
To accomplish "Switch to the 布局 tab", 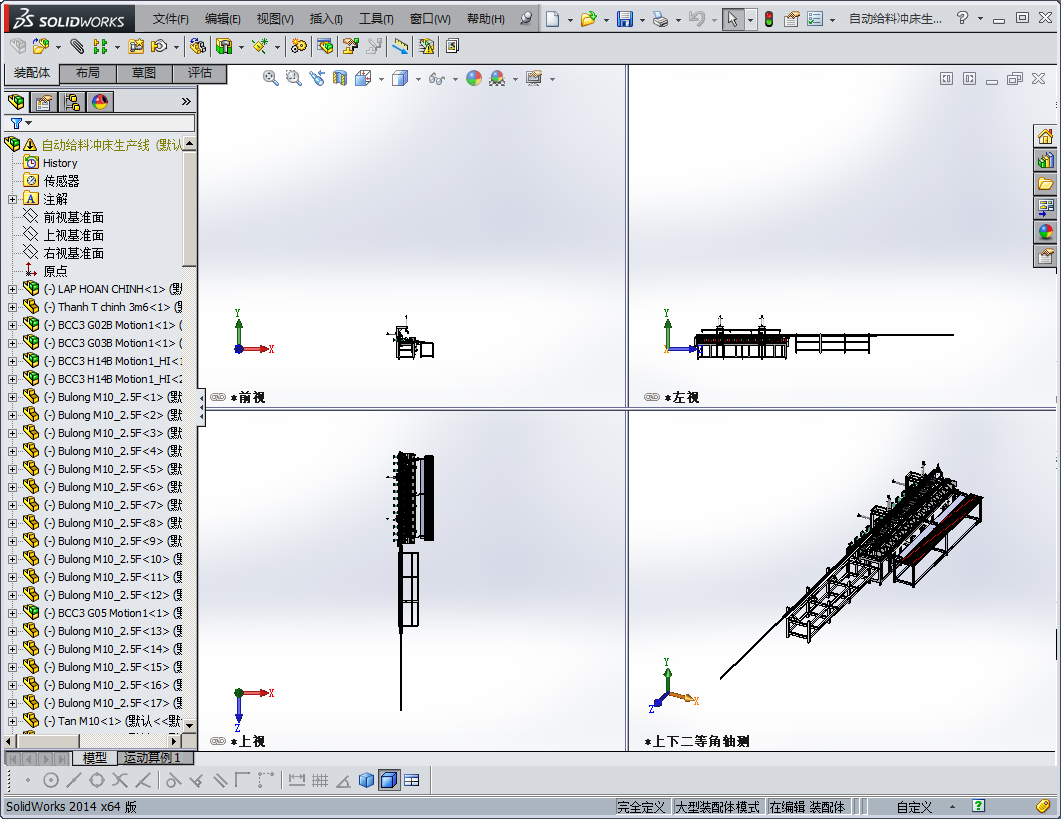I will pos(88,73).
